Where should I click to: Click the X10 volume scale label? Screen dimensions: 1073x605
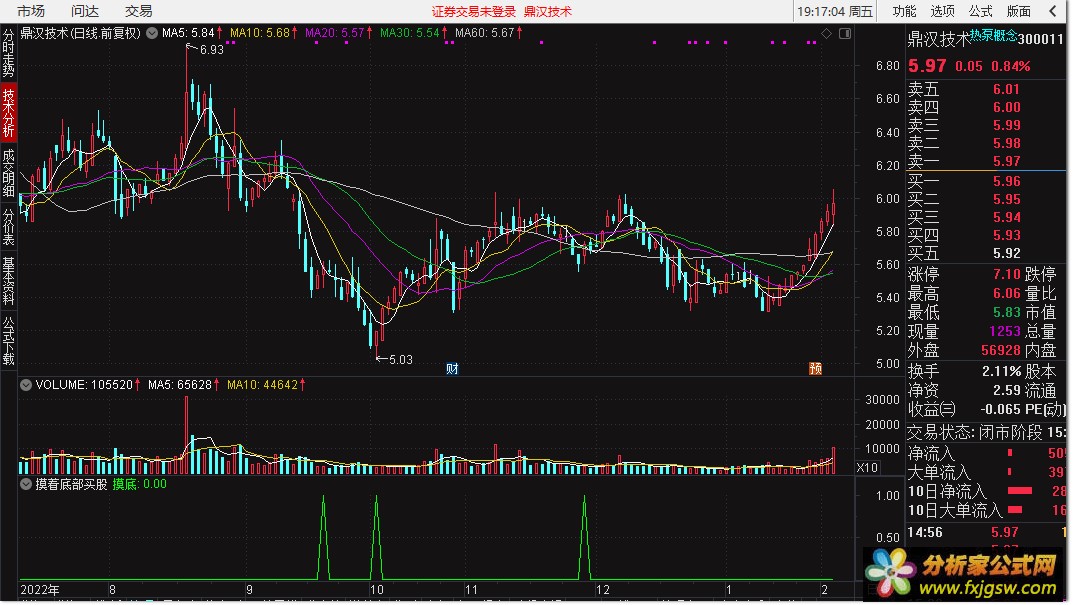coord(867,467)
